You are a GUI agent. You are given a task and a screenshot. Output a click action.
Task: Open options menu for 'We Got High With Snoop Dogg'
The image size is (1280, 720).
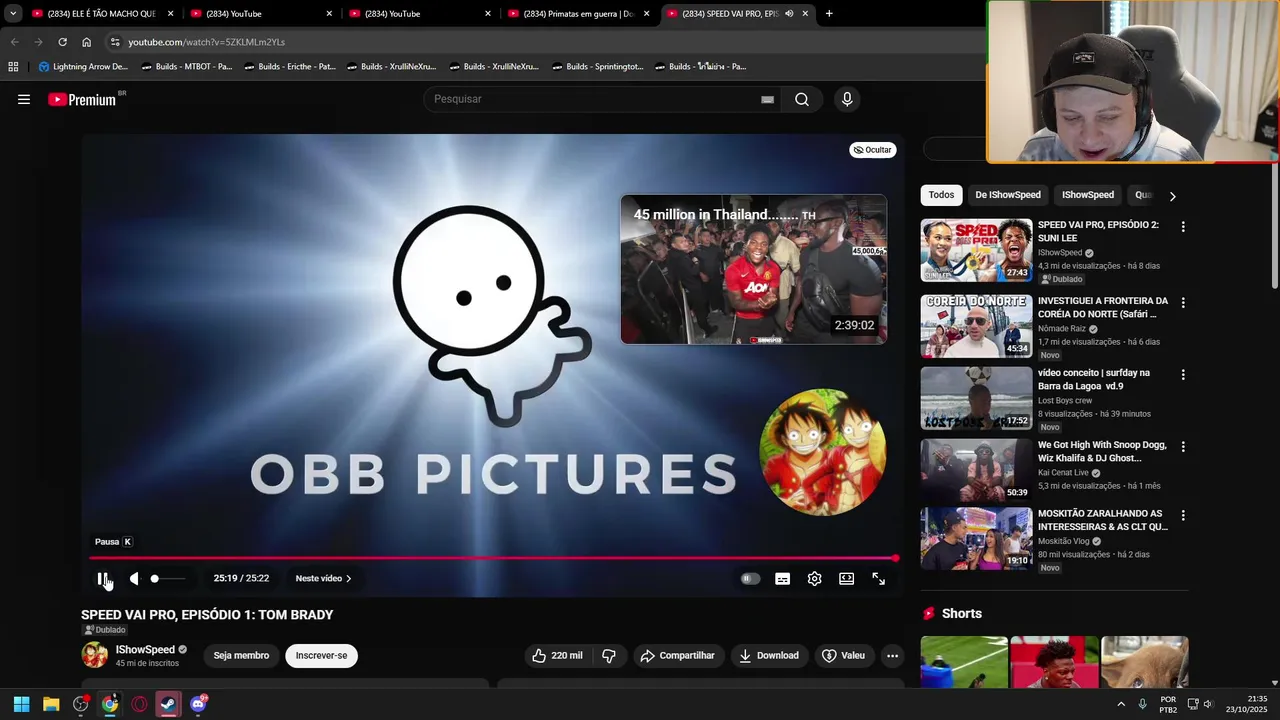click(1183, 446)
